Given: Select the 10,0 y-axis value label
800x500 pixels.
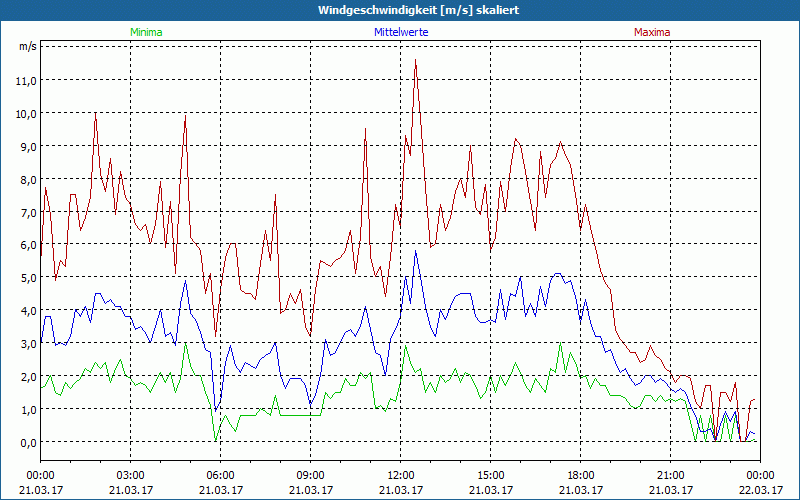Looking at the screenshot, I should point(25,113).
